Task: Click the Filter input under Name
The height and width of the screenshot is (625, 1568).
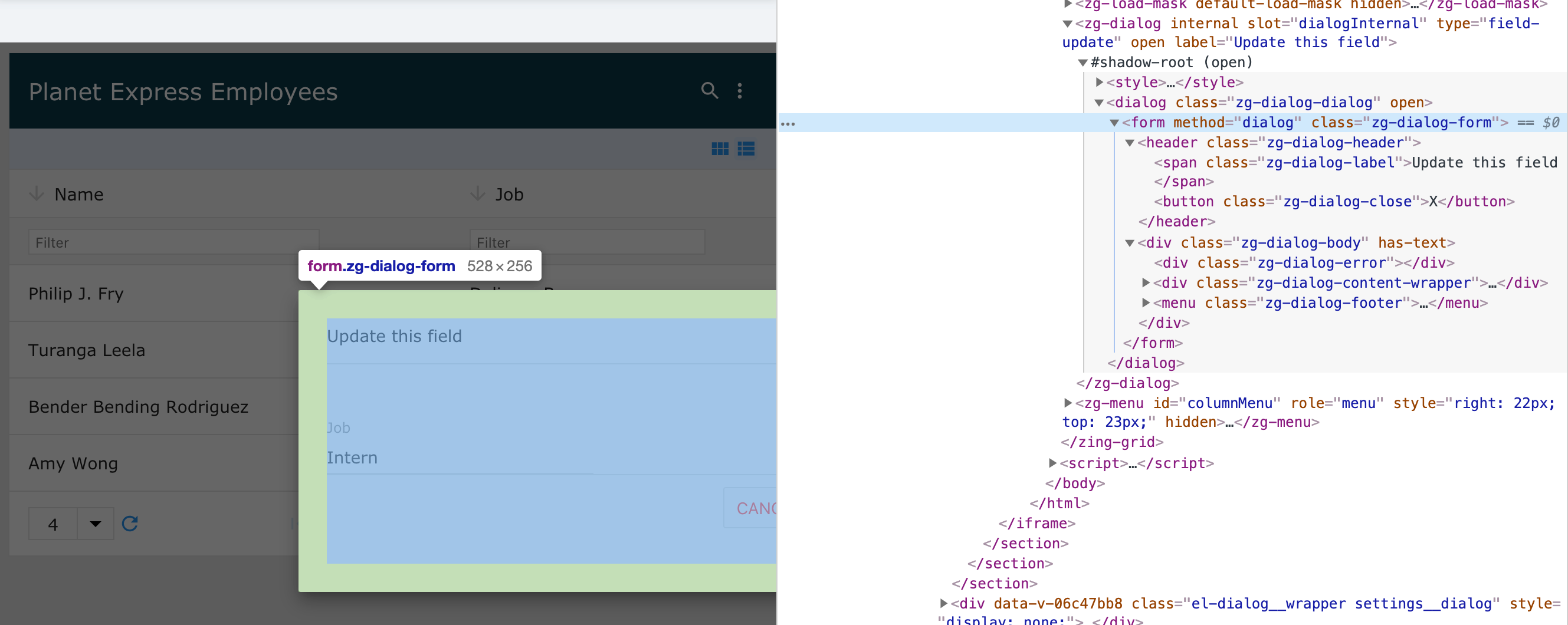Action: pos(173,241)
